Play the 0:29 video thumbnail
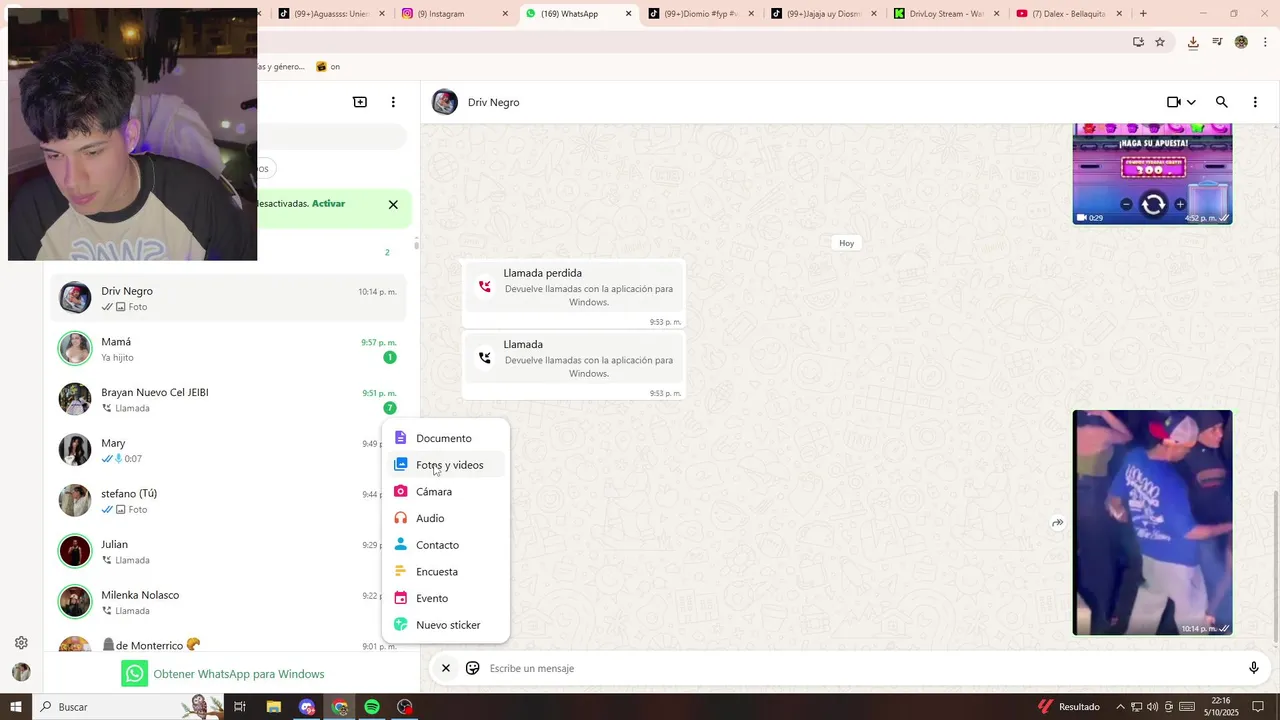1280x720 pixels. point(1152,174)
